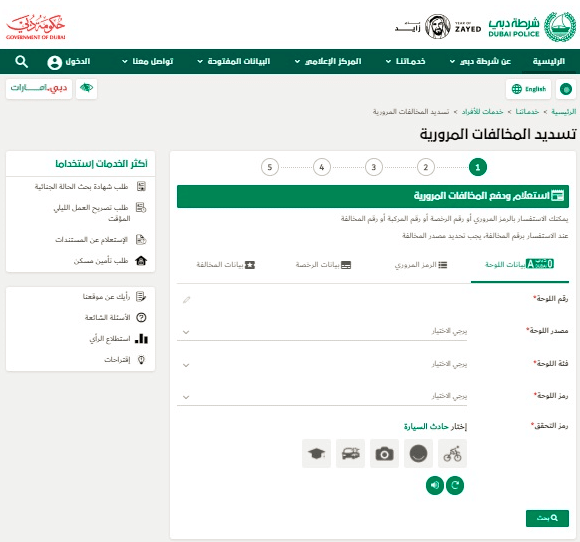Click the pencil icon in plate number field

point(186,300)
